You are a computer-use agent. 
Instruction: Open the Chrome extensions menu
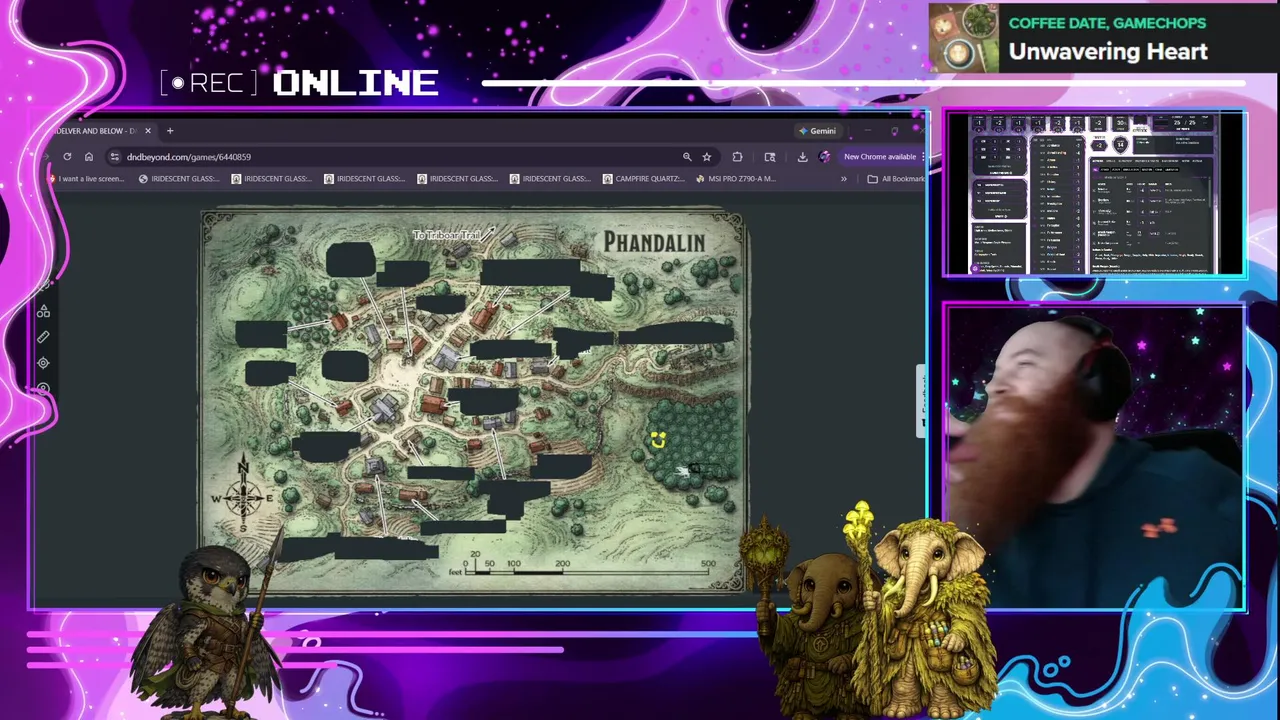(x=737, y=157)
